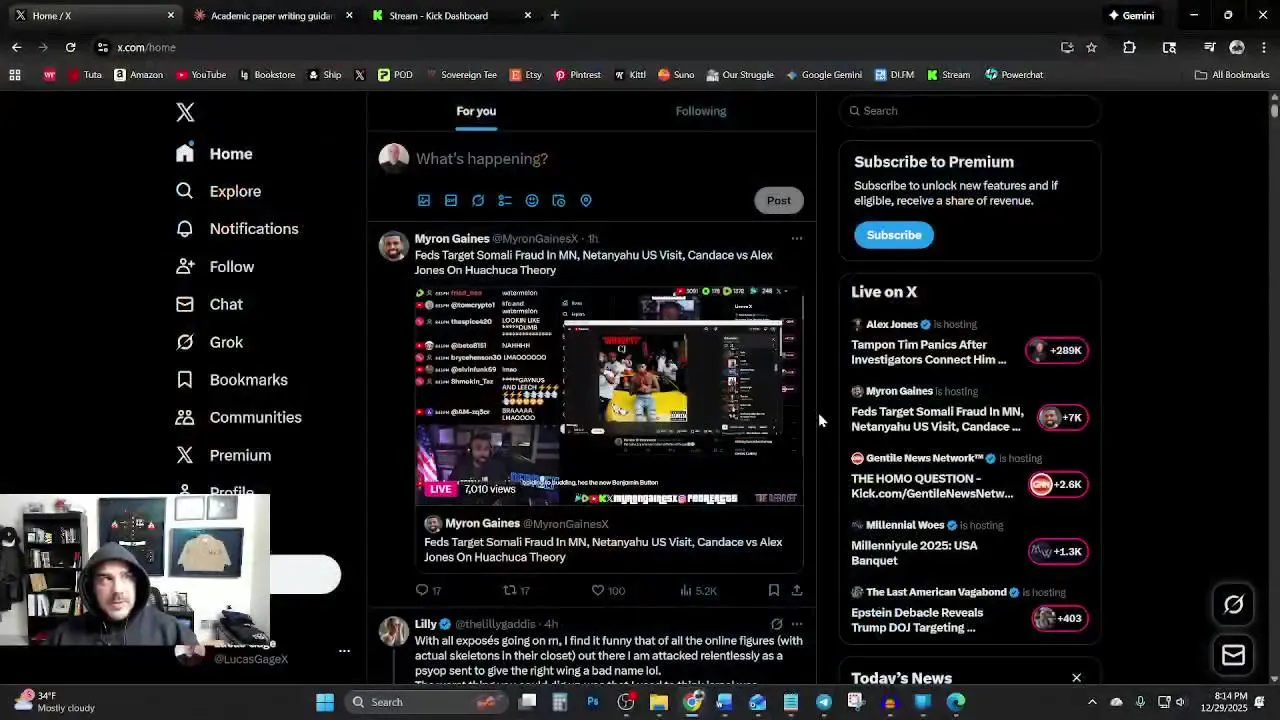Reload the page
The width and height of the screenshot is (1280, 720).
point(70,47)
